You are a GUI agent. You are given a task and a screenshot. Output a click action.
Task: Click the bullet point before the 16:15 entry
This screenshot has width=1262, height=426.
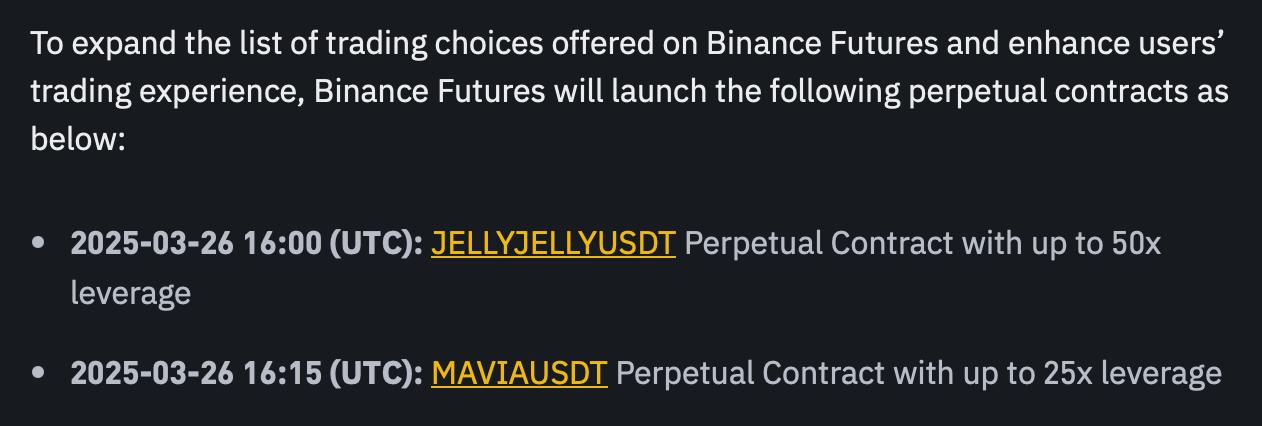click(x=39, y=373)
